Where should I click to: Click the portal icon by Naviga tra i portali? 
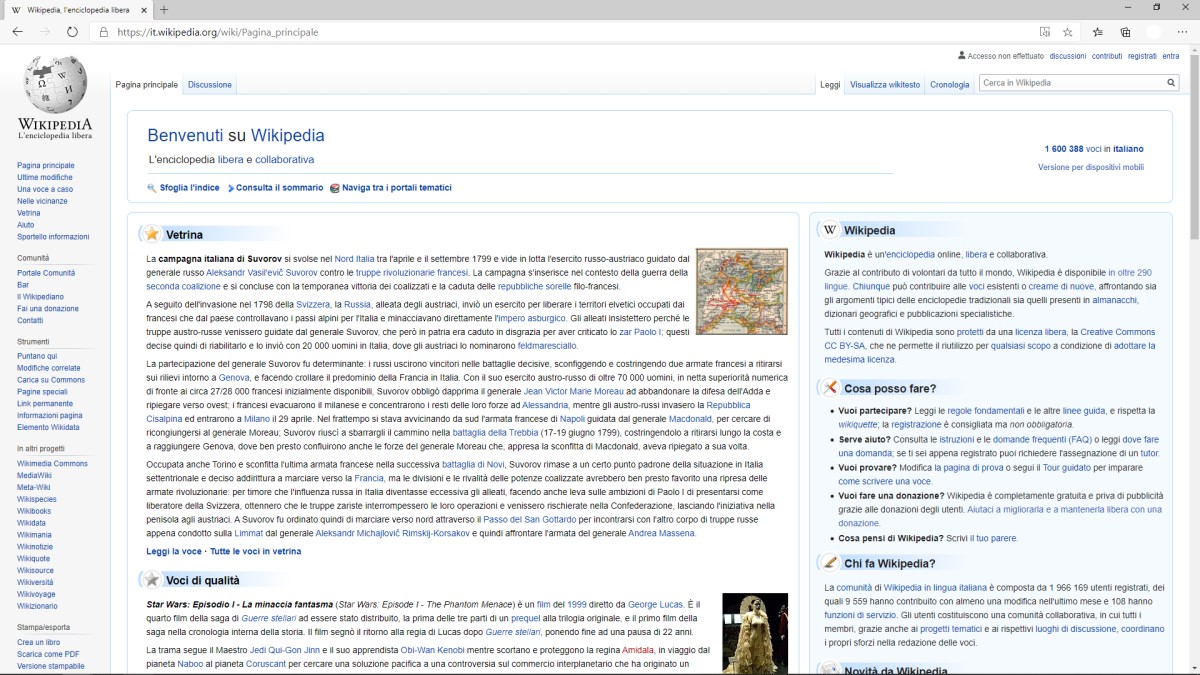click(x=335, y=188)
